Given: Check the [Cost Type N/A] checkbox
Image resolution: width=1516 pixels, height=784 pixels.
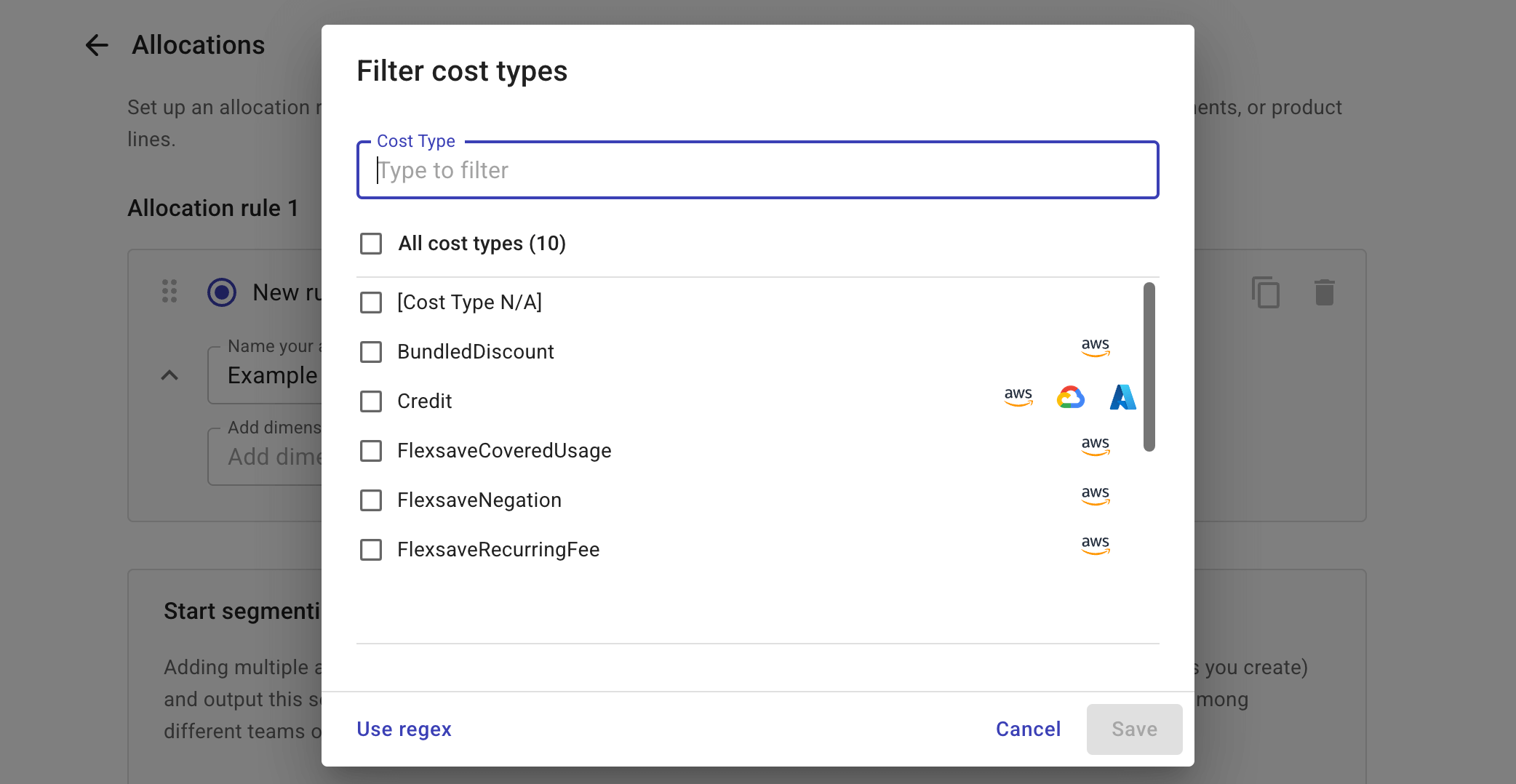Looking at the screenshot, I should click(371, 303).
